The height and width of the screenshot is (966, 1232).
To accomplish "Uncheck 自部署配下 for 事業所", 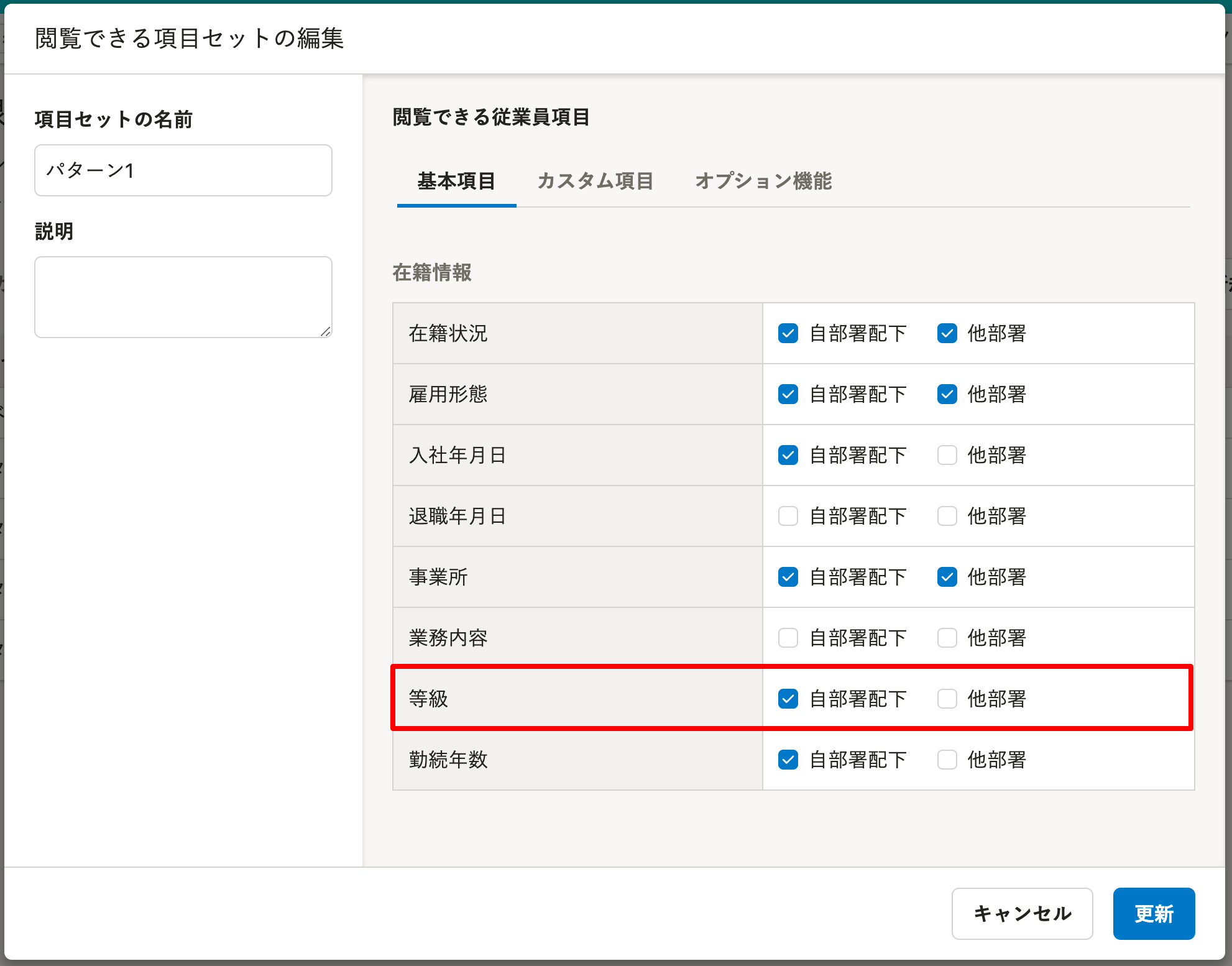I will [x=788, y=577].
